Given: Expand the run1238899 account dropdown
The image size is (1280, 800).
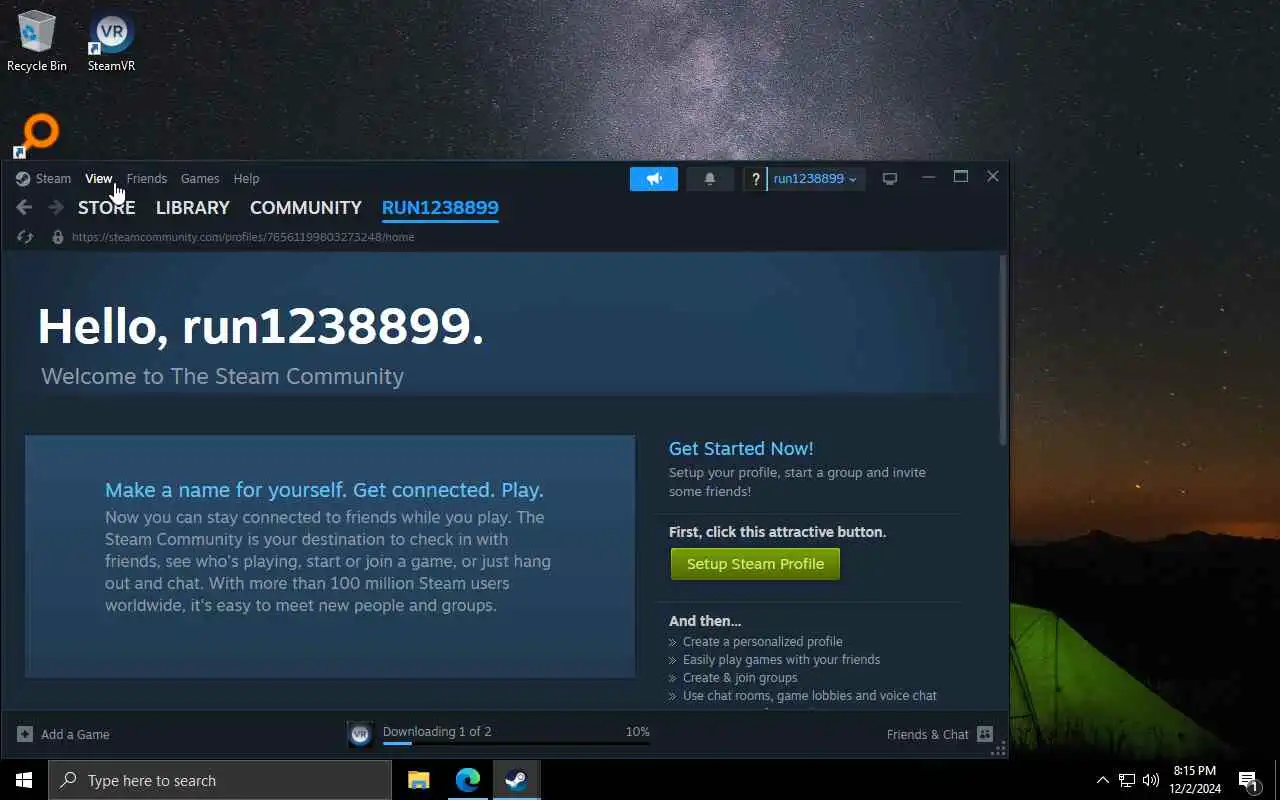Looking at the screenshot, I should pos(815,179).
